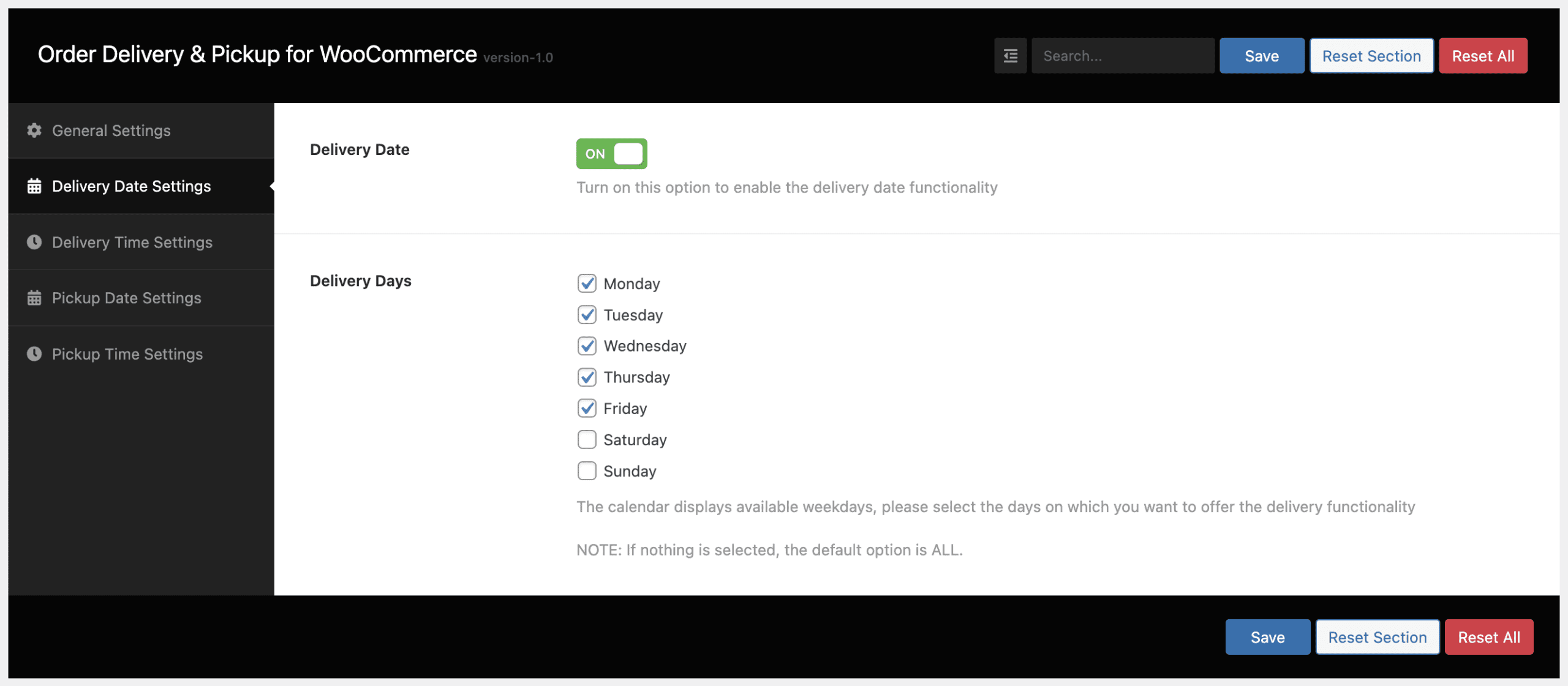
Task: Enable Sunday as a delivery day
Action: coord(587,470)
